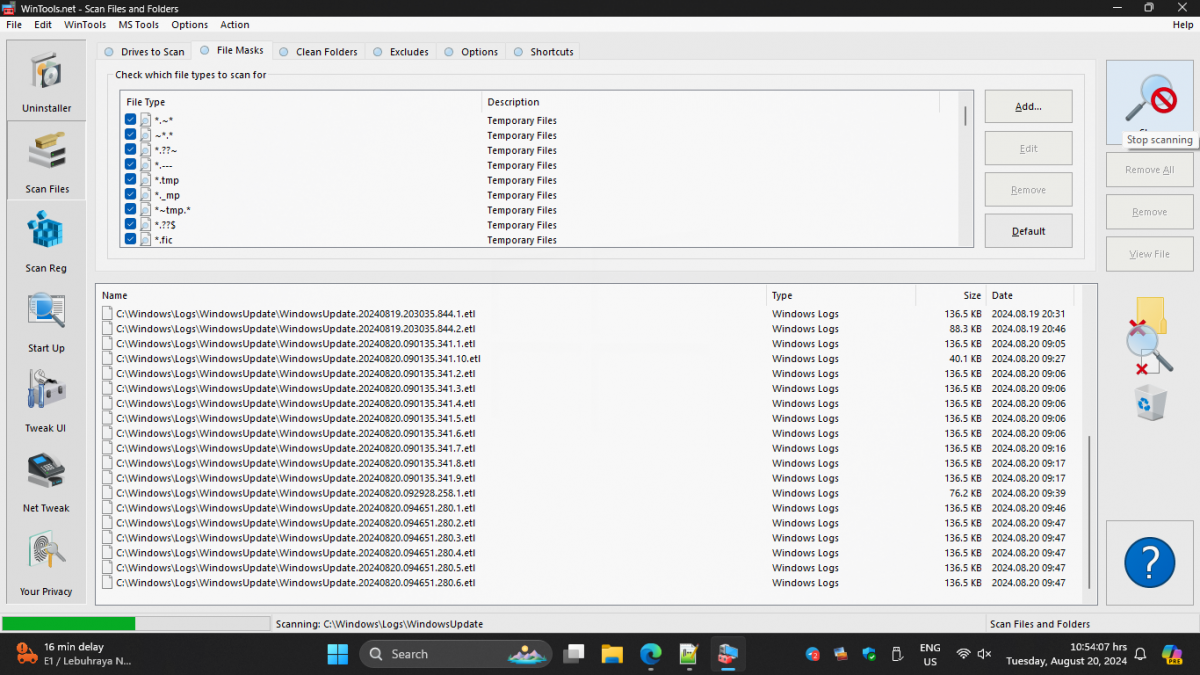
Task: Open the File menu
Action: (14, 24)
